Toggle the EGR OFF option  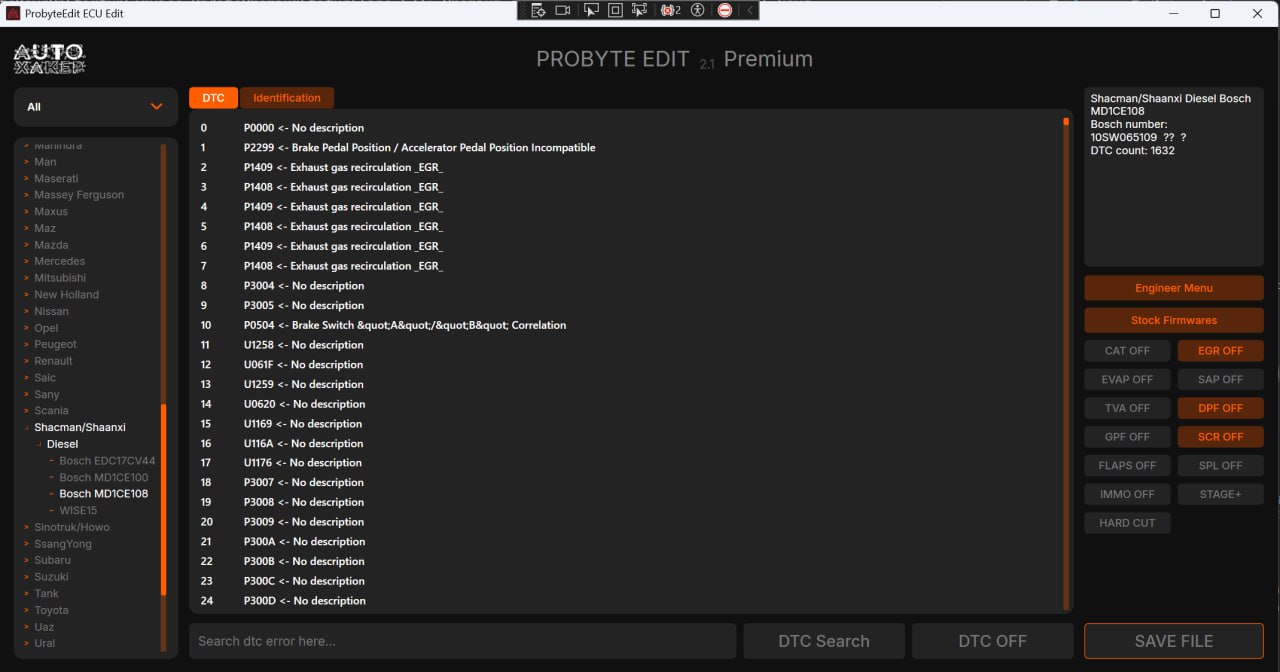point(1220,351)
